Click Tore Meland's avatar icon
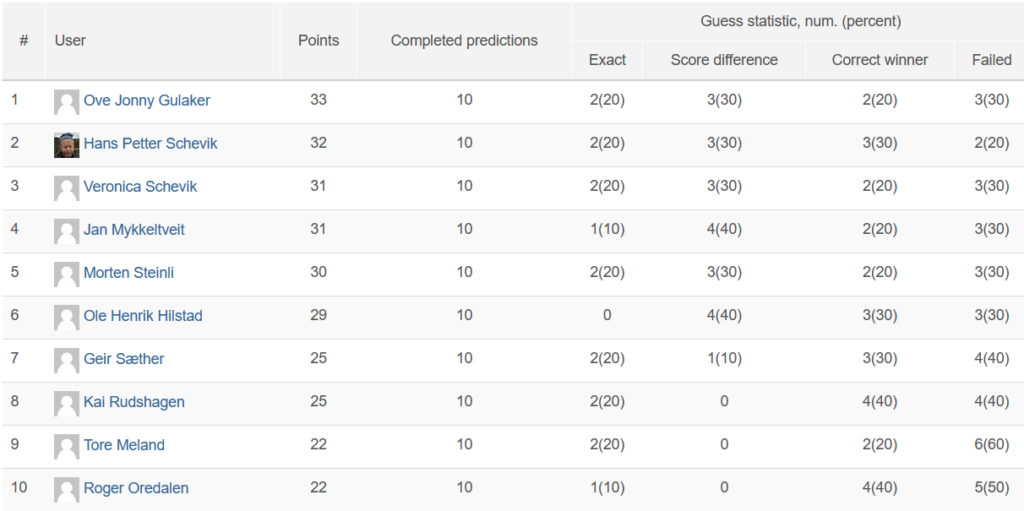The height and width of the screenshot is (511, 1024). [x=67, y=447]
